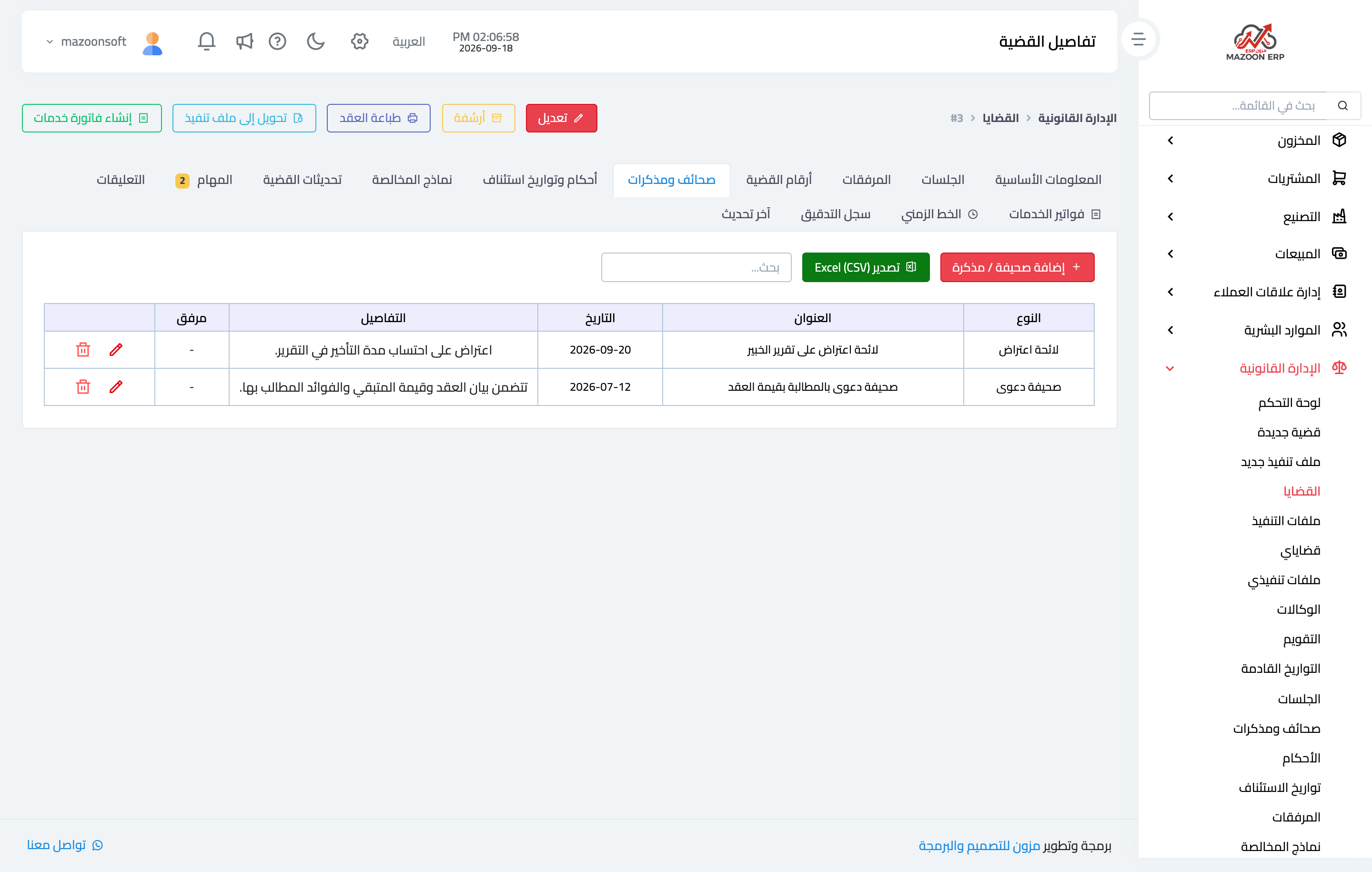Expand the المبيعات menu chevron

click(x=1170, y=253)
